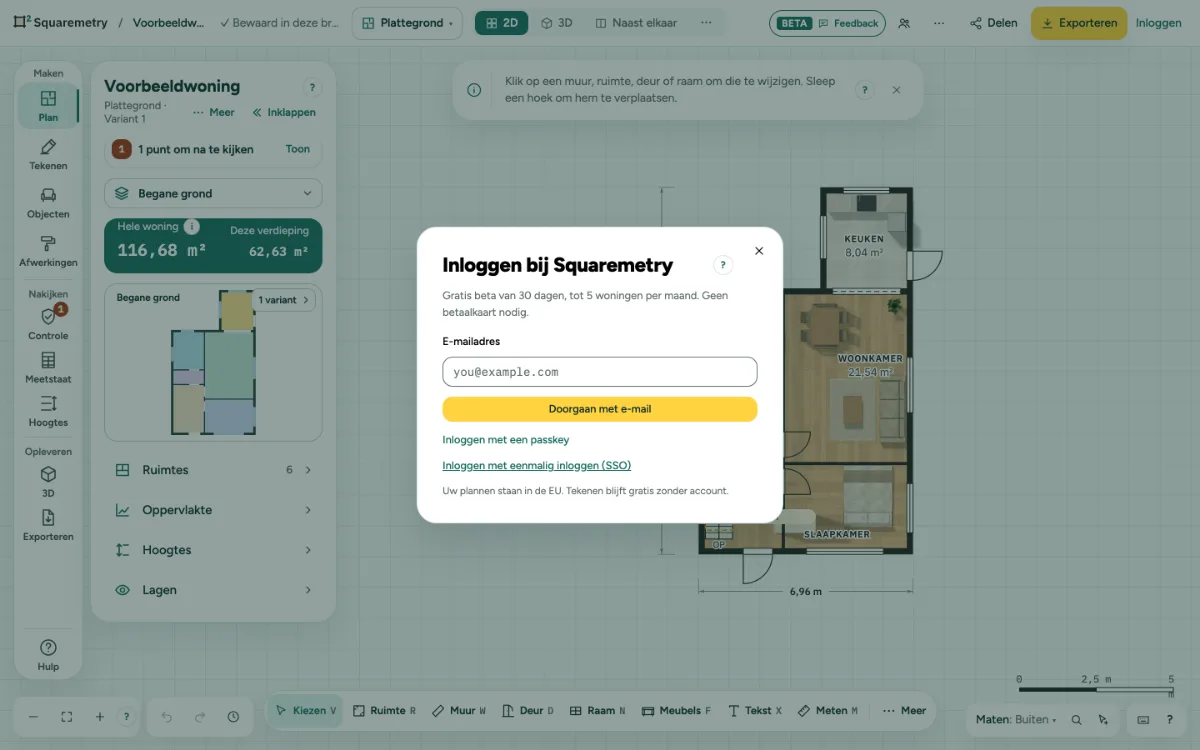Click the info icon beside Hele woning

click(192, 227)
